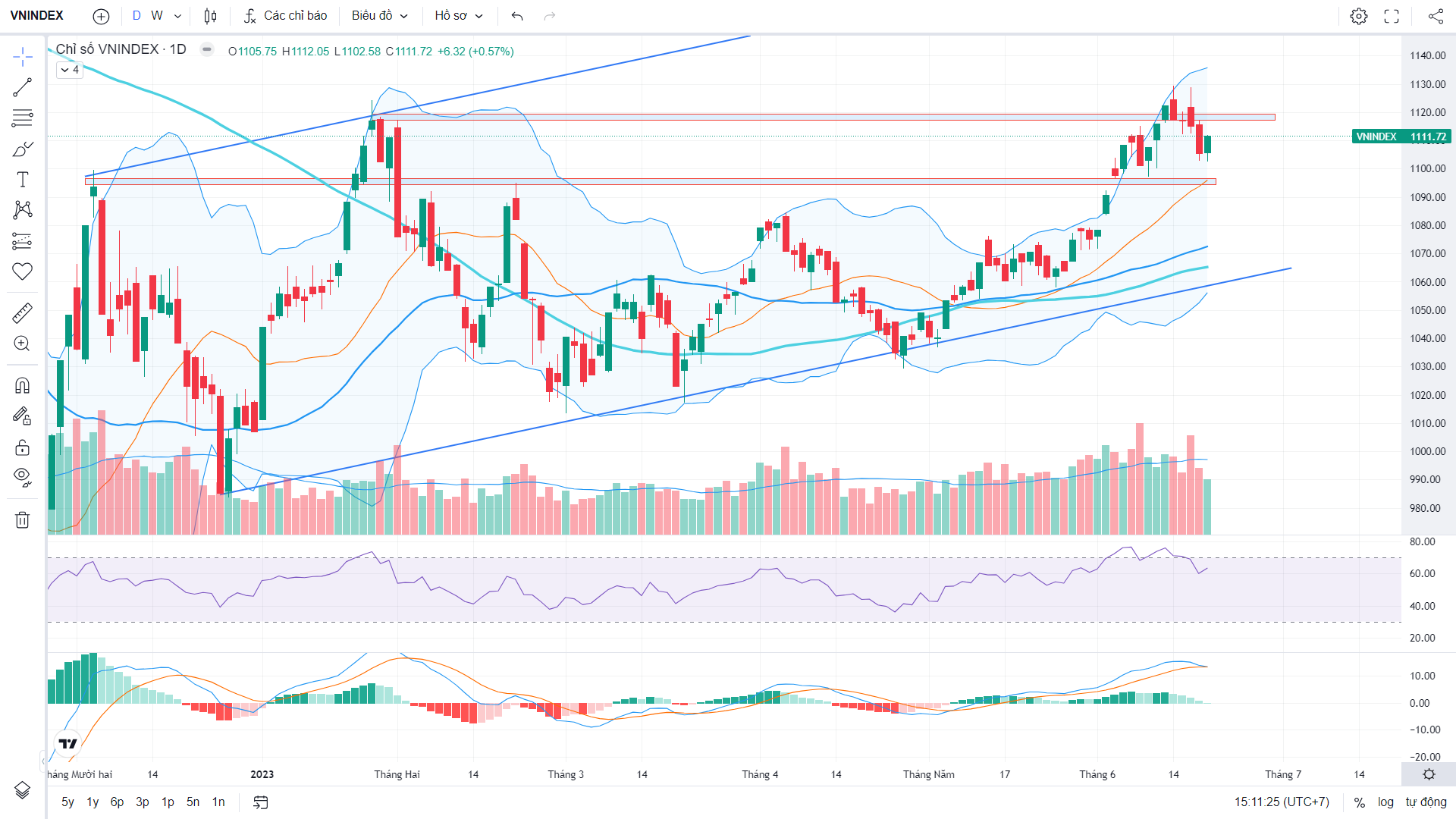Toggle percent scale mode
The width and height of the screenshot is (1456, 819).
tap(1360, 802)
